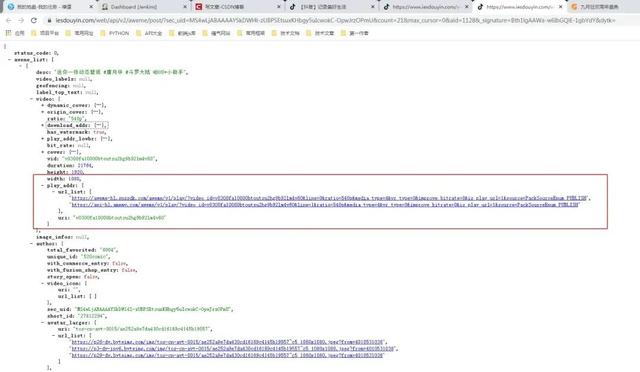The image size is (640, 372).
Task: Expand the download_addr node
Action: 42,125
